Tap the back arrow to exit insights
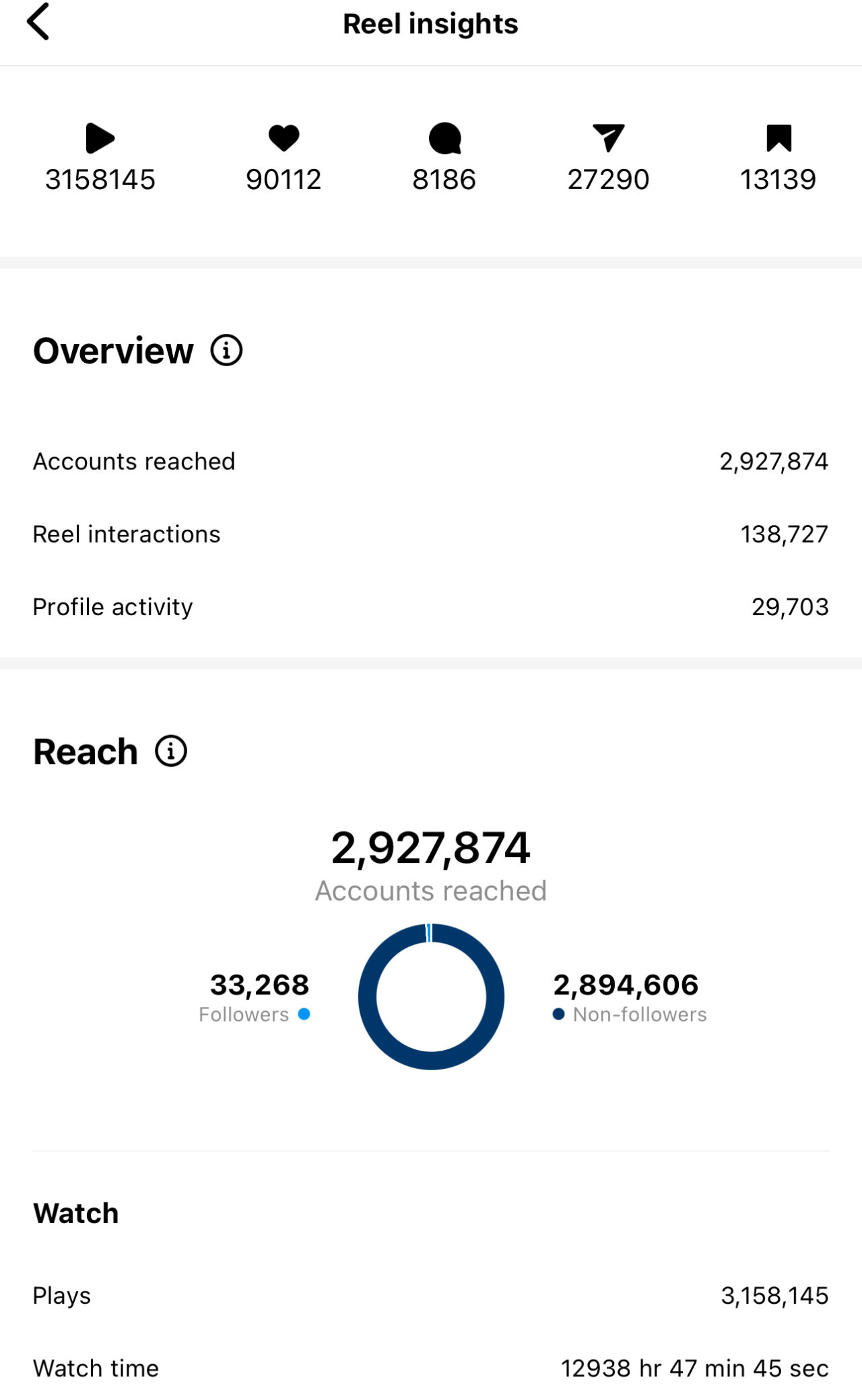Viewport: 862px width, 1400px height. click(x=38, y=22)
